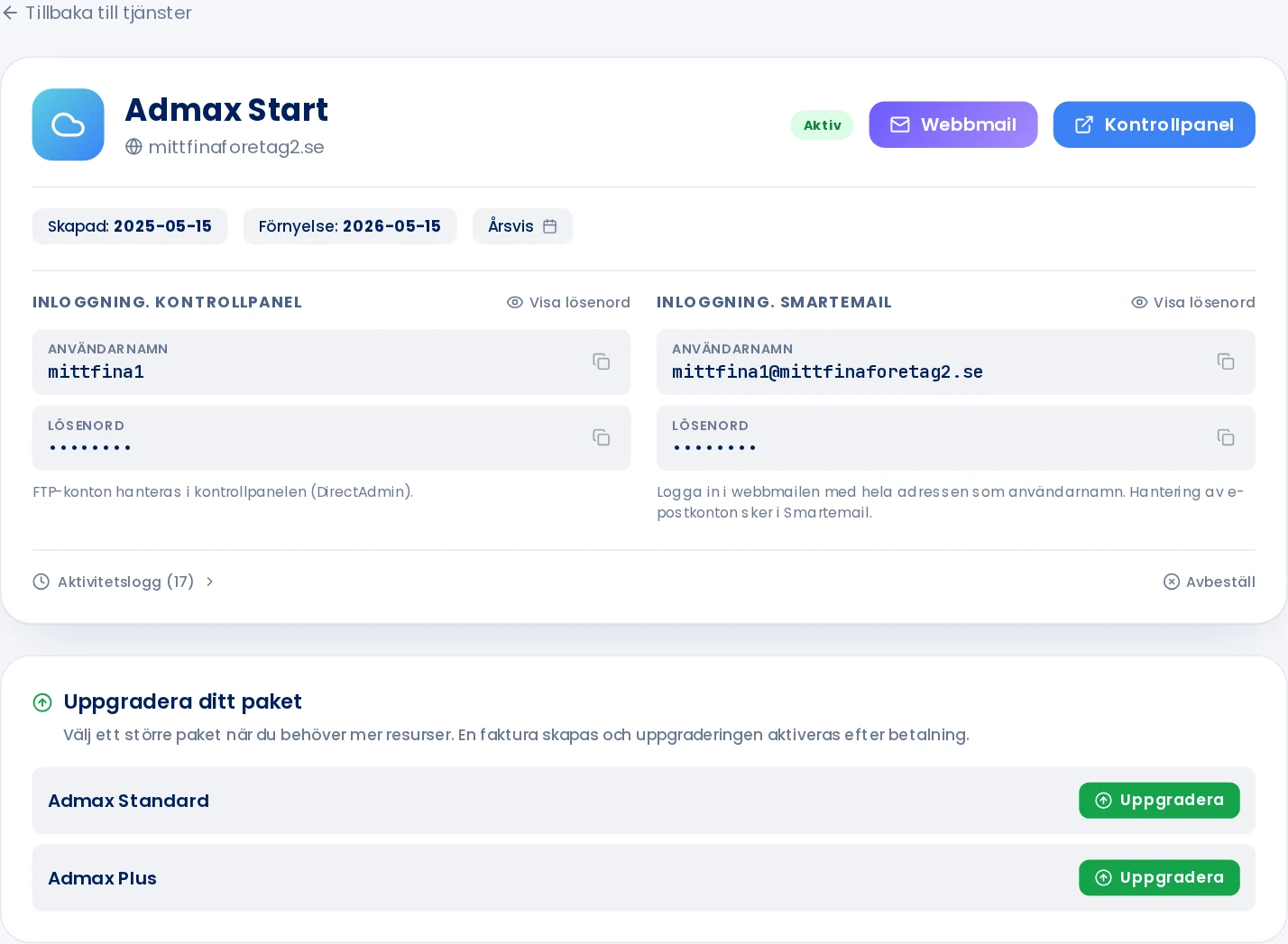The height and width of the screenshot is (944, 1288).
Task: Click the Aktiv status badge
Action: (x=823, y=125)
